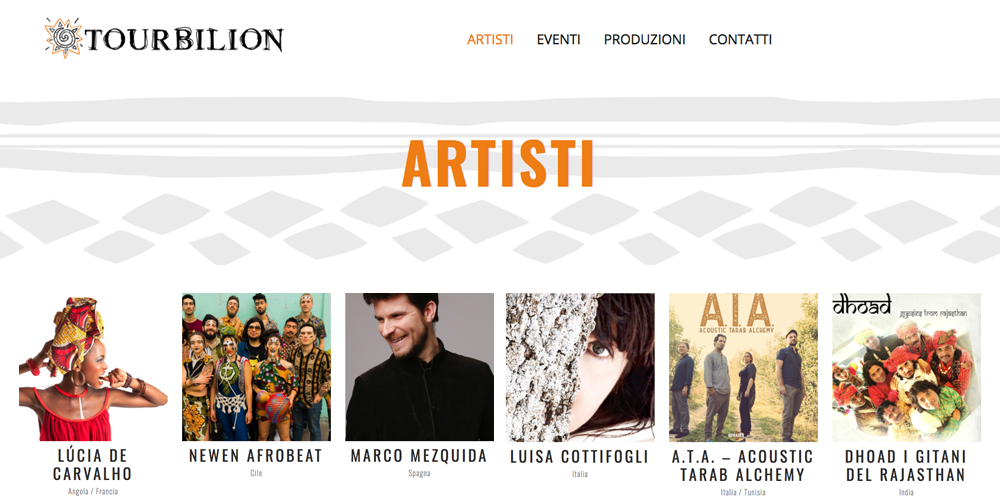Open Luisa Cottifogli photo thumbnail
Image resolution: width=1000 pixels, height=500 pixels.
coord(580,367)
